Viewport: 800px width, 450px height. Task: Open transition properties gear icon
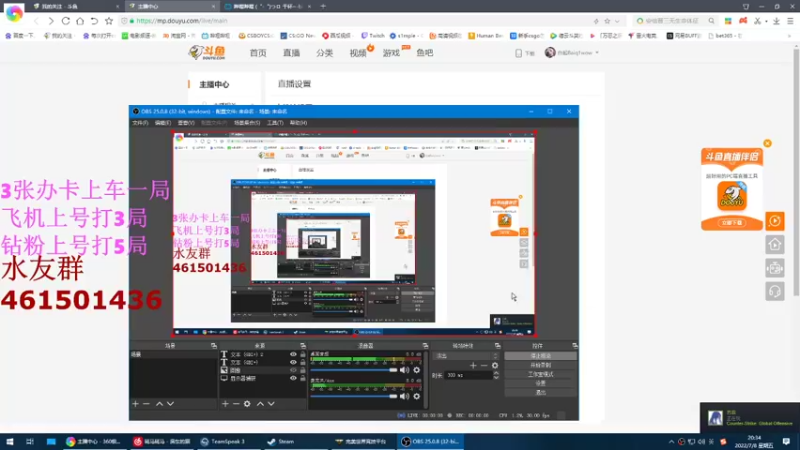[495, 365]
